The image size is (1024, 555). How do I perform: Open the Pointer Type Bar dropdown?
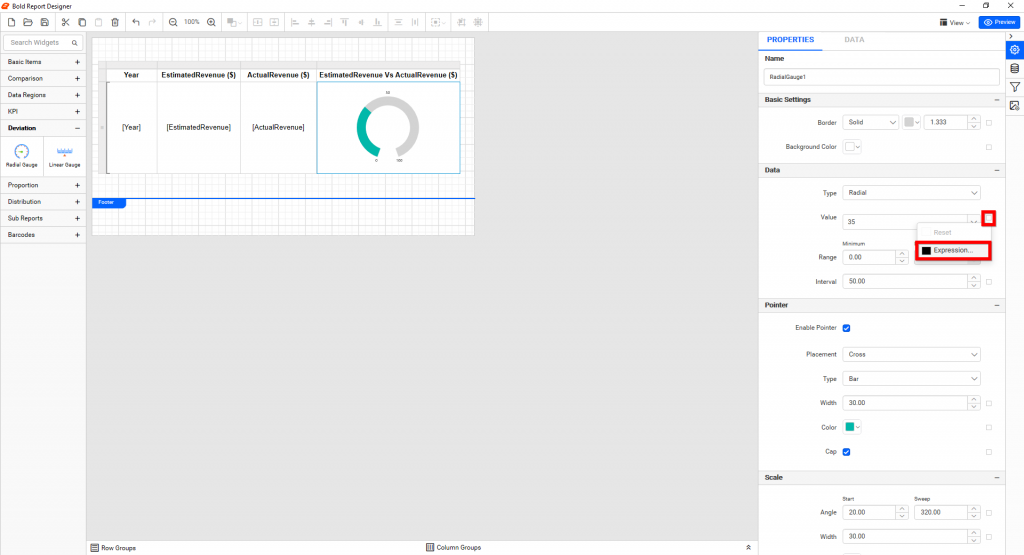click(x=911, y=379)
